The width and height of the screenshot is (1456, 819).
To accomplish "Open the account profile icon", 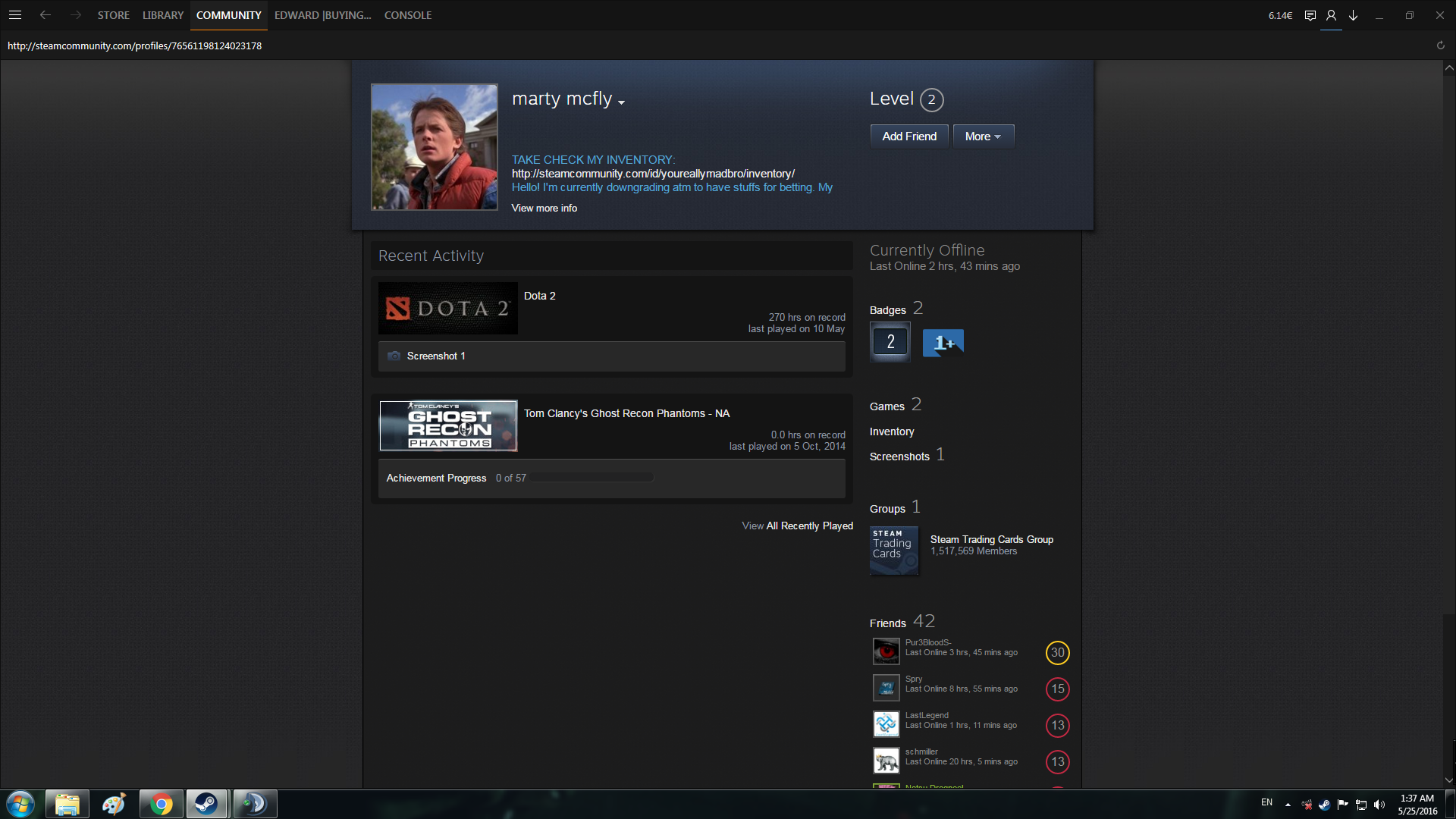I will [x=1331, y=15].
